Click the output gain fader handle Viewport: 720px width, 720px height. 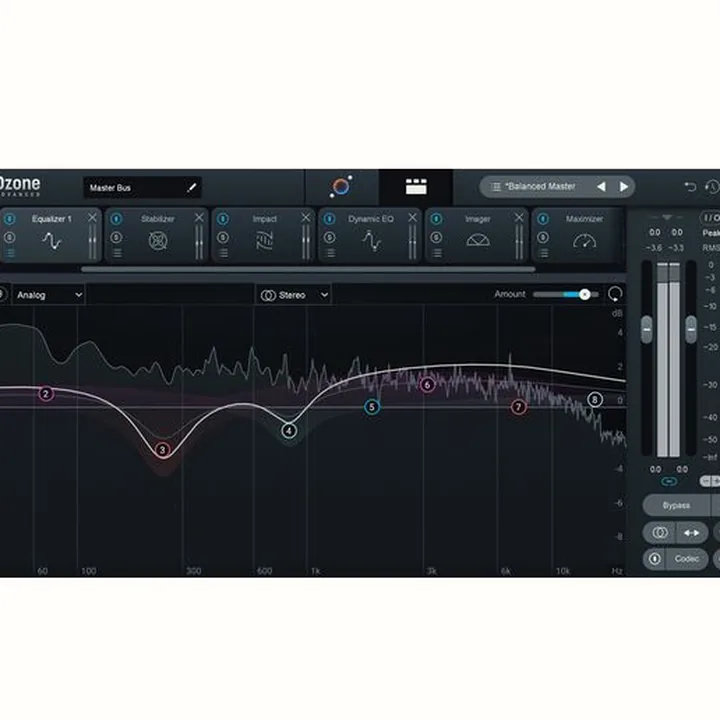[x=691, y=329]
